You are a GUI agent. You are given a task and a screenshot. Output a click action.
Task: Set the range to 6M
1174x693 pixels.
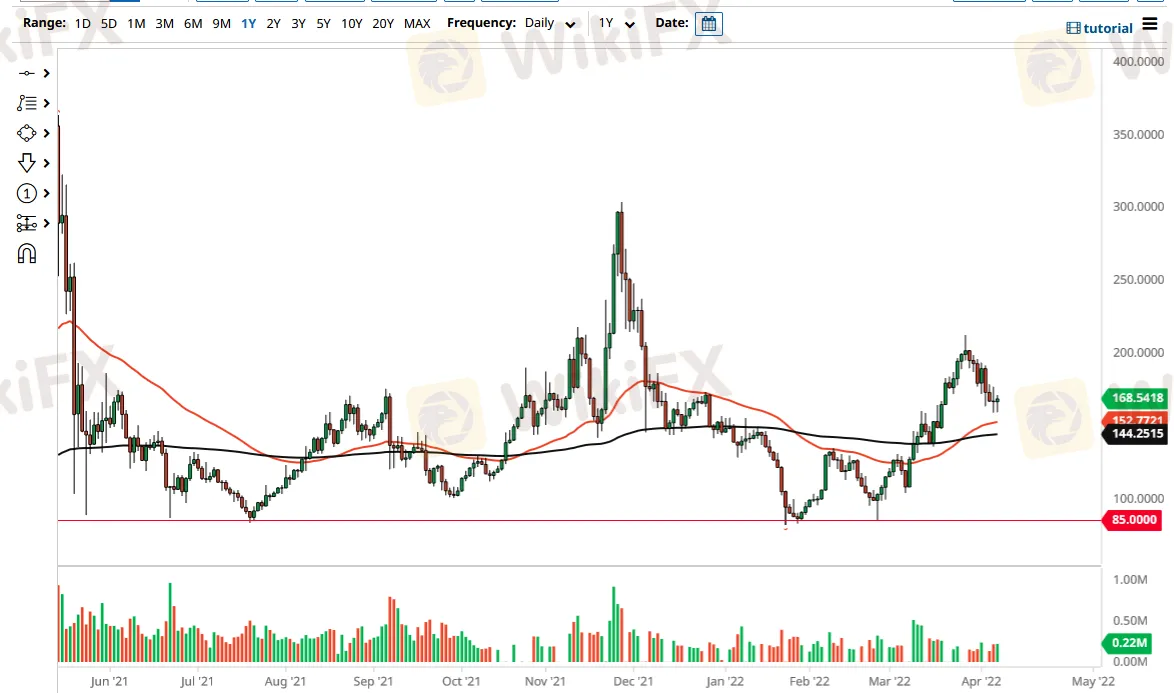click(x=193, y=23)
